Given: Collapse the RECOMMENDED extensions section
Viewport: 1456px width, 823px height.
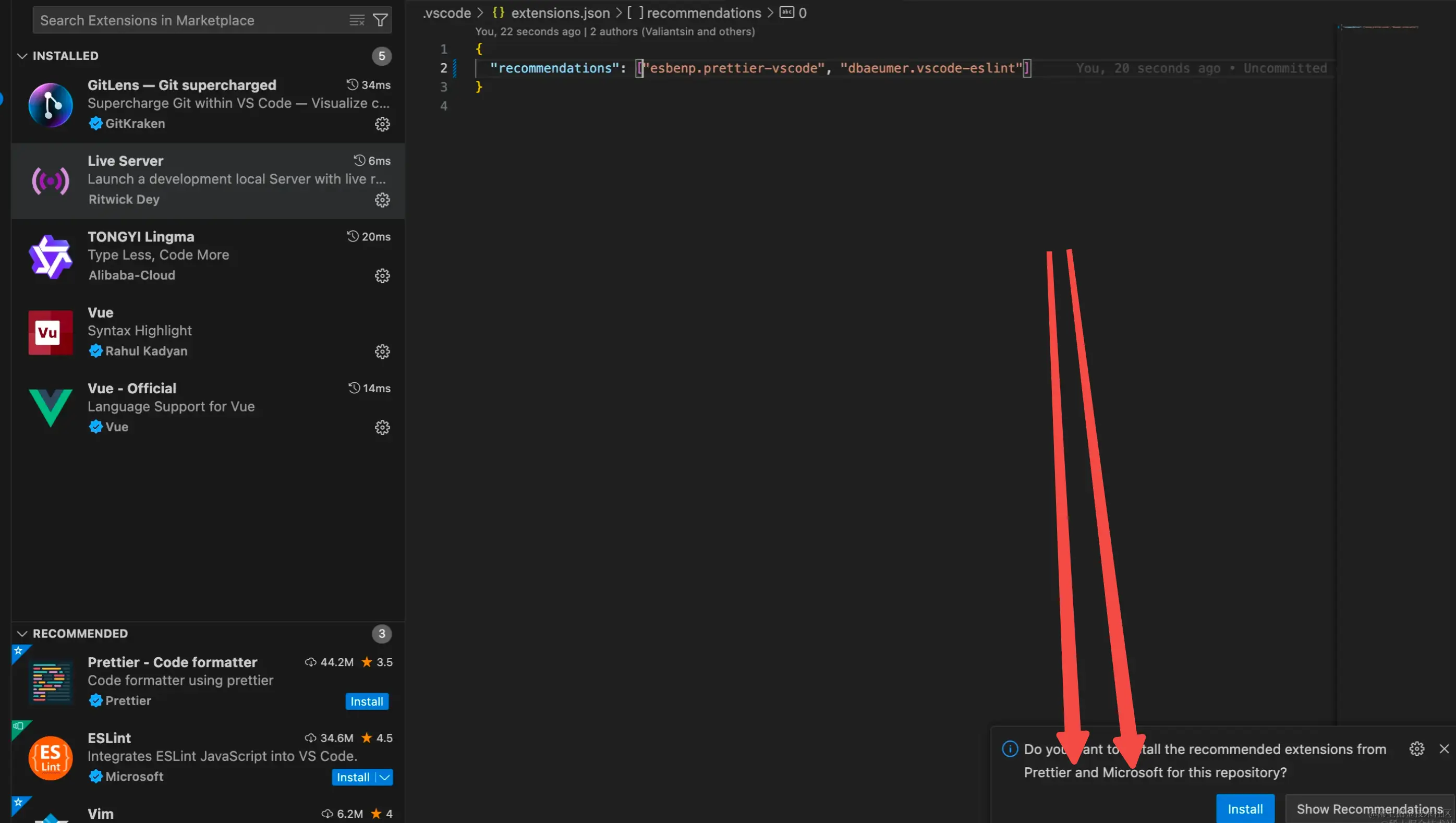Looking at the screenshot, I should [x=22, y=633].
